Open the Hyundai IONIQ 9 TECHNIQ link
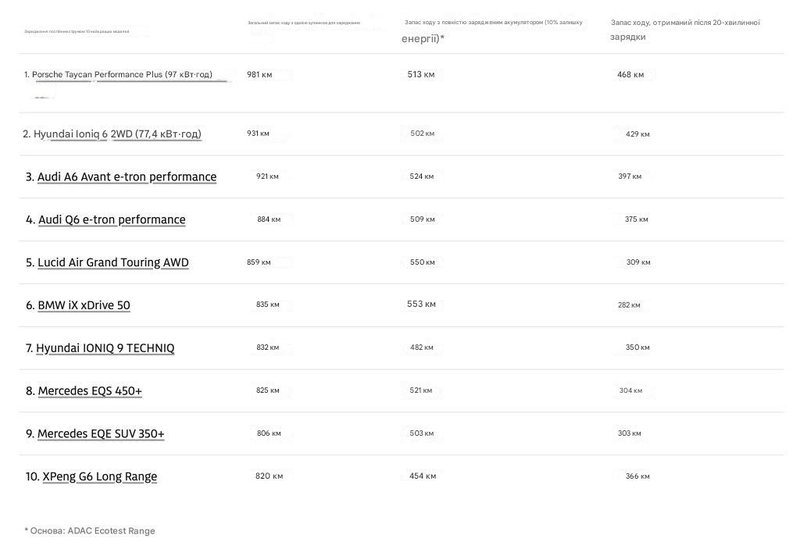Image resolution: width=800 pixels, height=549 pixels. coord(105,348)
